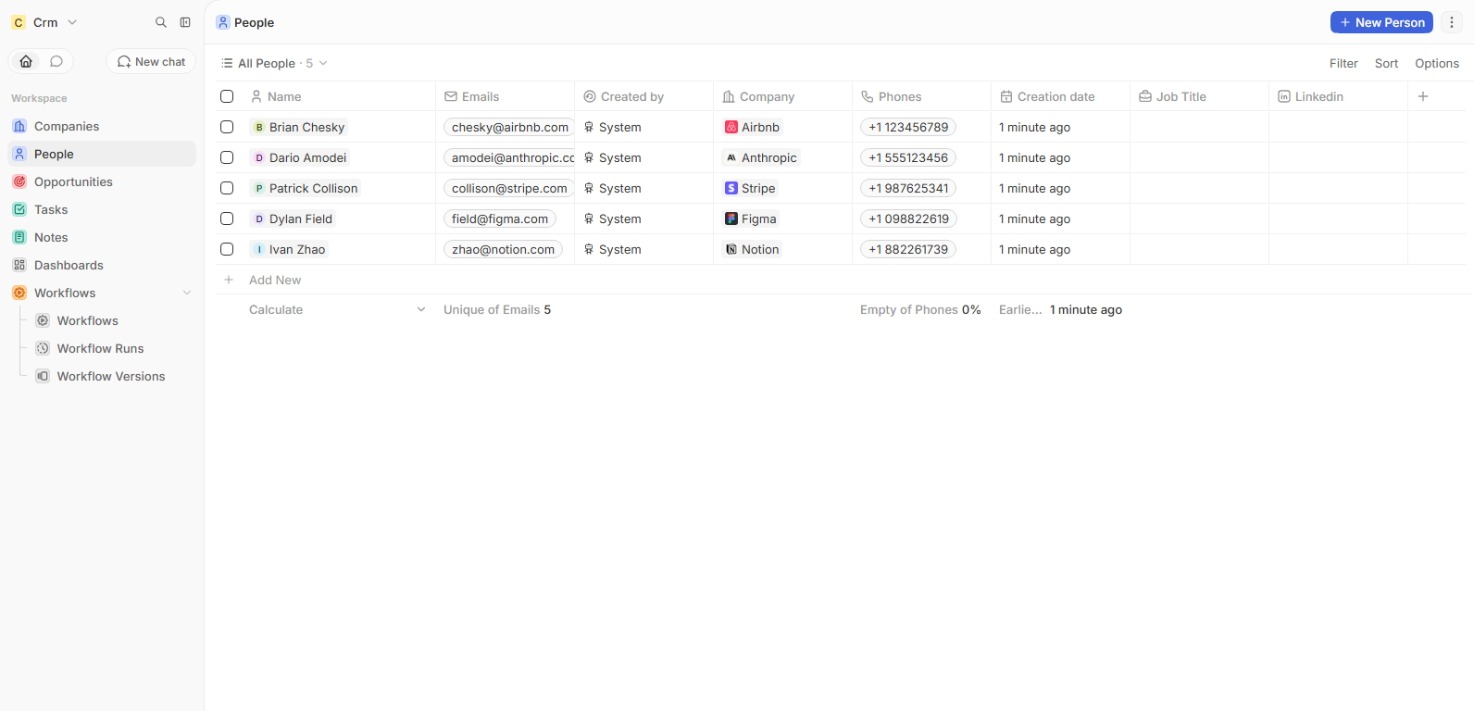Check the Brian Chesky row checkbox
The height and width of the screenshot is (711, 1474).
click(x=227, y=127)
